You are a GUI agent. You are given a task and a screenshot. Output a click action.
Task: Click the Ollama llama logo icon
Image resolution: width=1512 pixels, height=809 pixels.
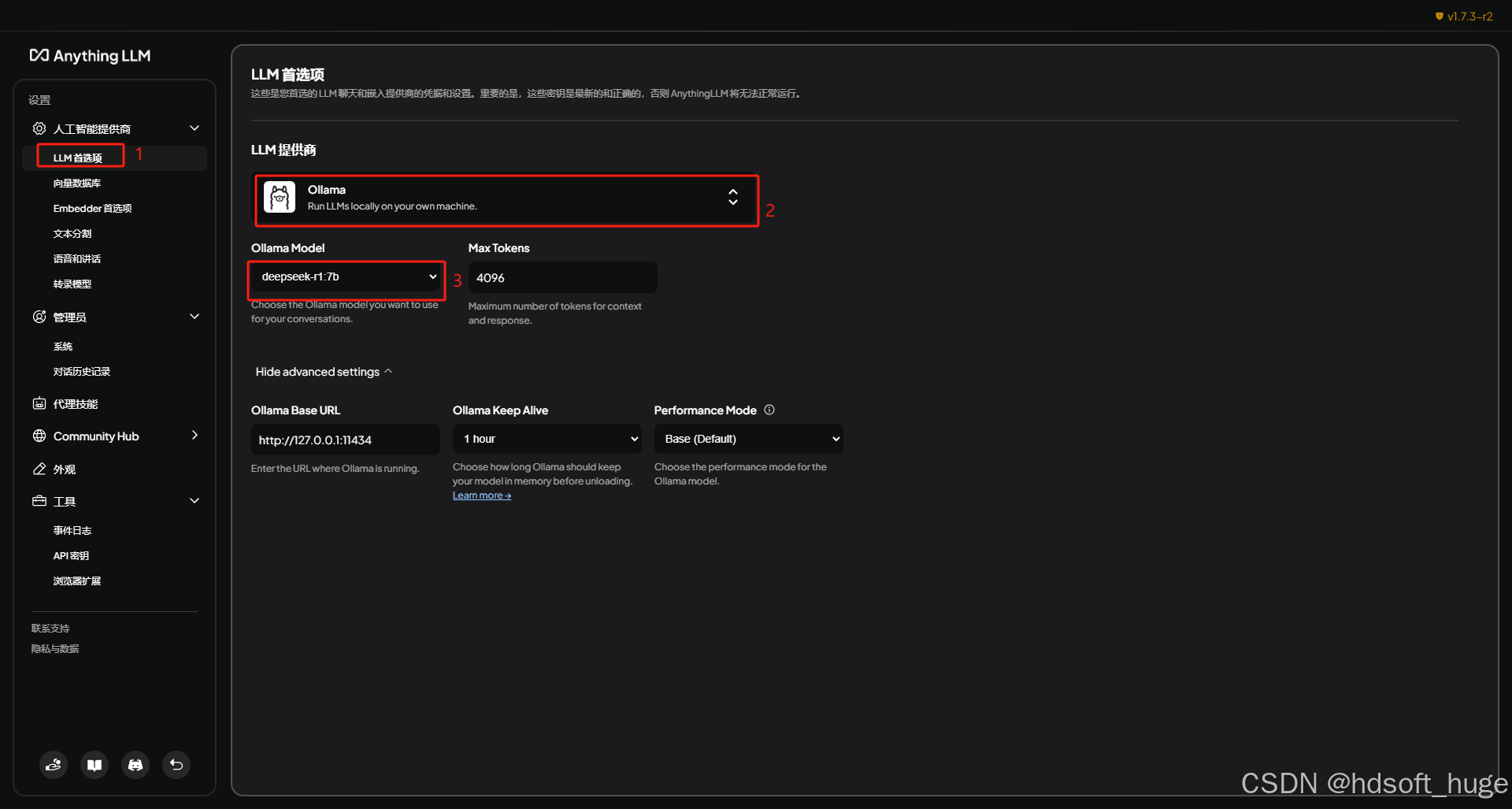[280, 197]
